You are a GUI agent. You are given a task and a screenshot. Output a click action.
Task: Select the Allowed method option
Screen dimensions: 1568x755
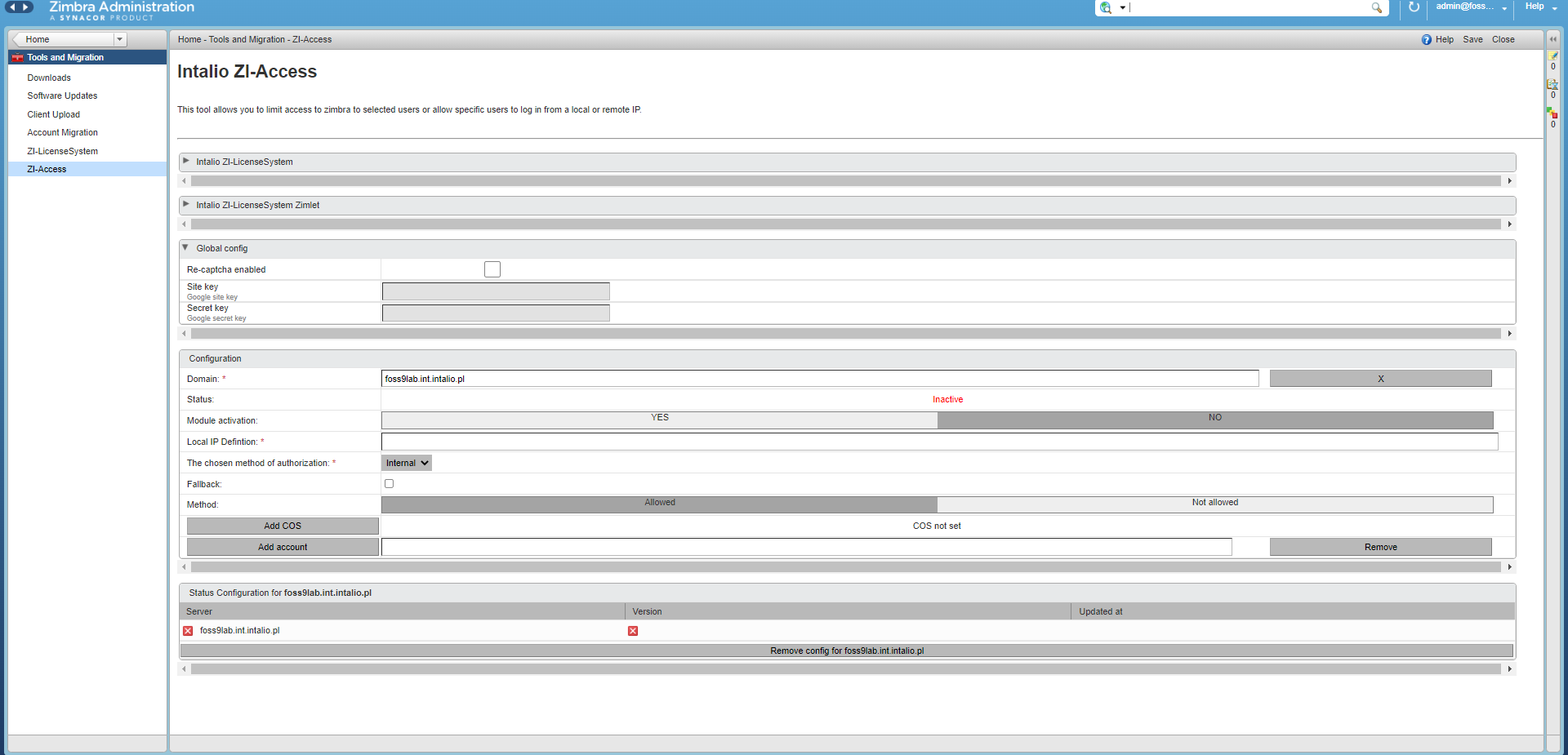click(660, 504)
